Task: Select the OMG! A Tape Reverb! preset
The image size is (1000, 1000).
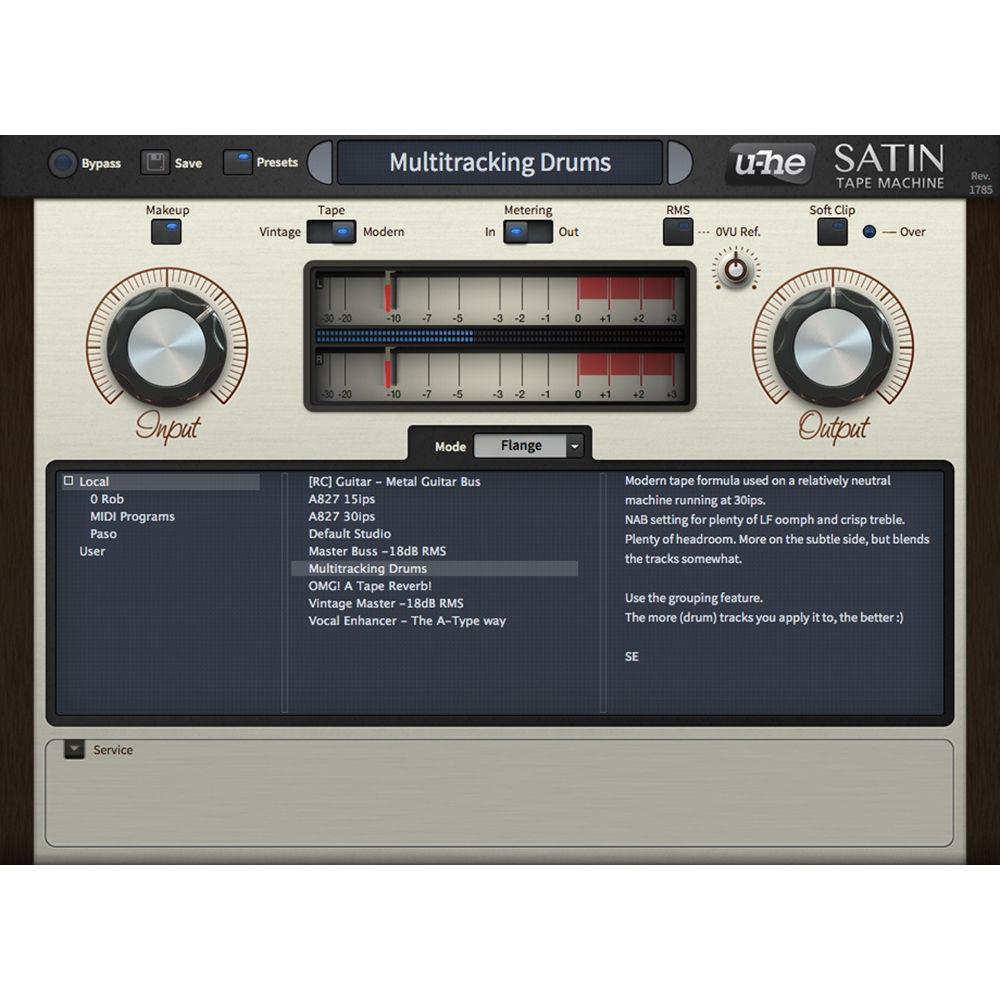Action: 368,586
